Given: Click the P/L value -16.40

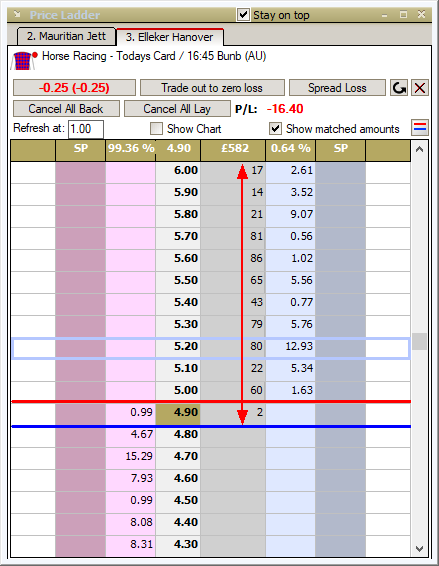Looking at the screenshot, I should click(285, 109).
